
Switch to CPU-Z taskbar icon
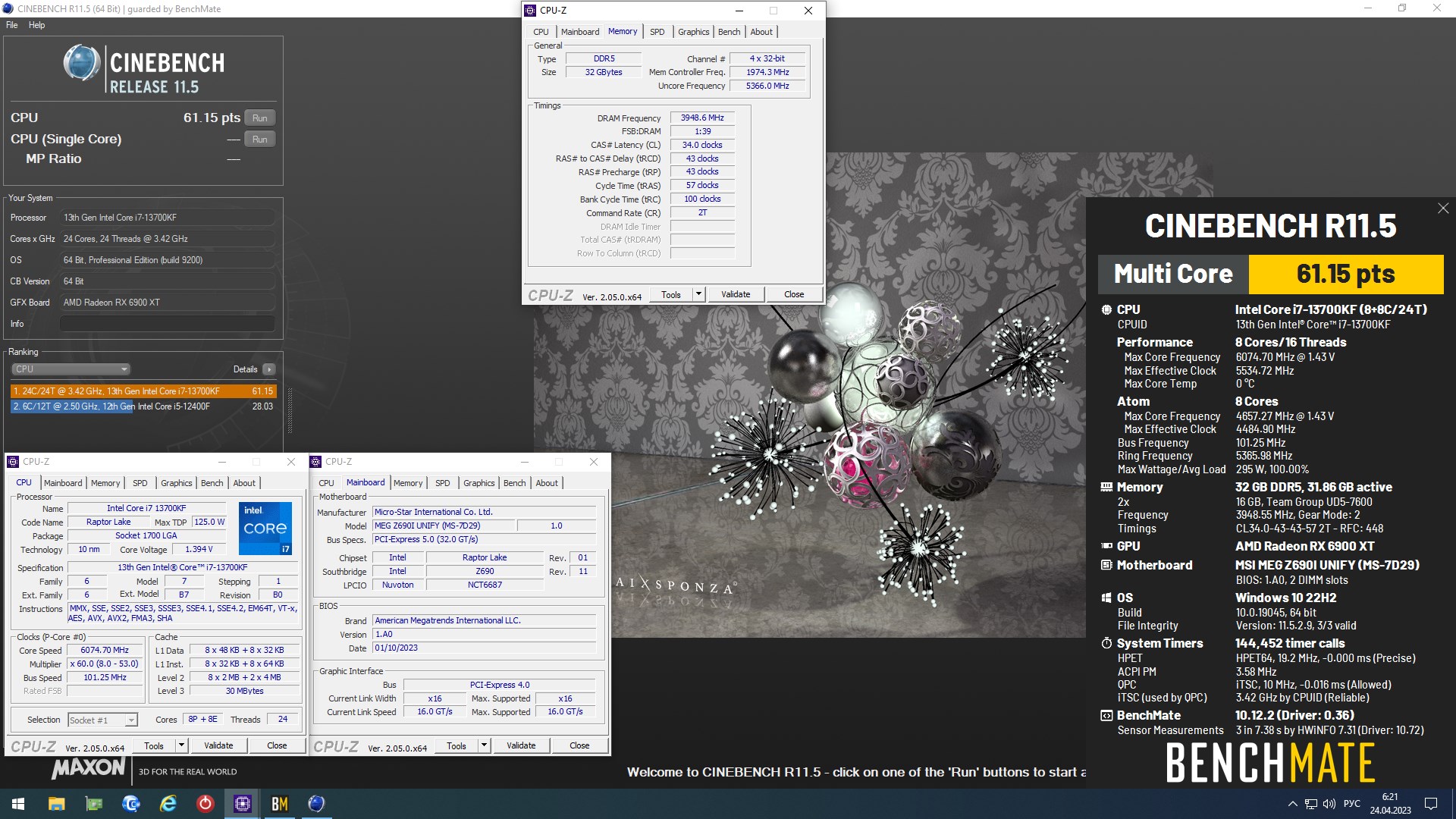click(x=242, y=804)
